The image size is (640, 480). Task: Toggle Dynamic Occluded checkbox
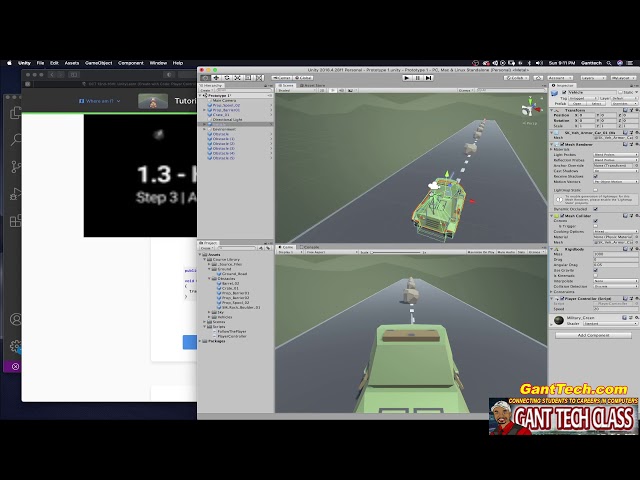[x=596, y=209]
